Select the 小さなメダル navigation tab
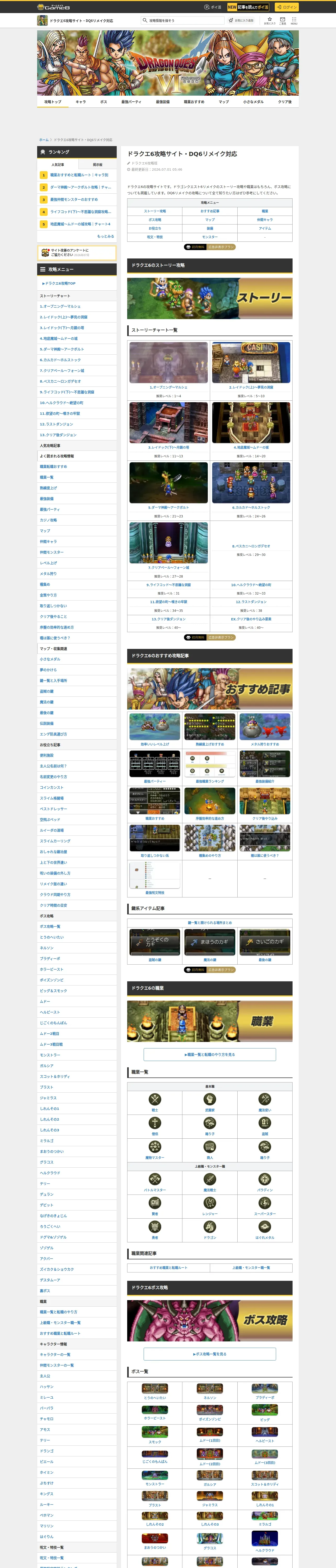The image size is (336, 1568). click(253, 102)
